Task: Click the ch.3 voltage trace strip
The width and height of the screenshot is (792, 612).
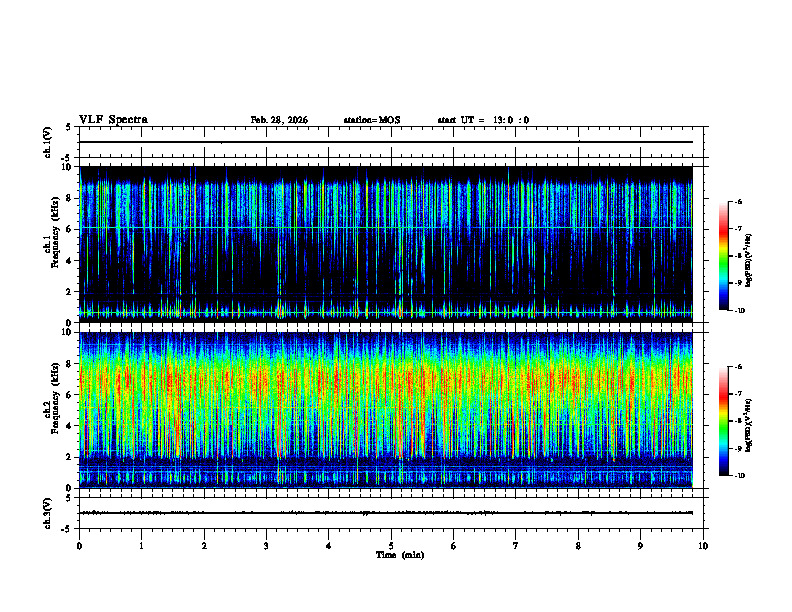Action: click(x=391, y=513)
